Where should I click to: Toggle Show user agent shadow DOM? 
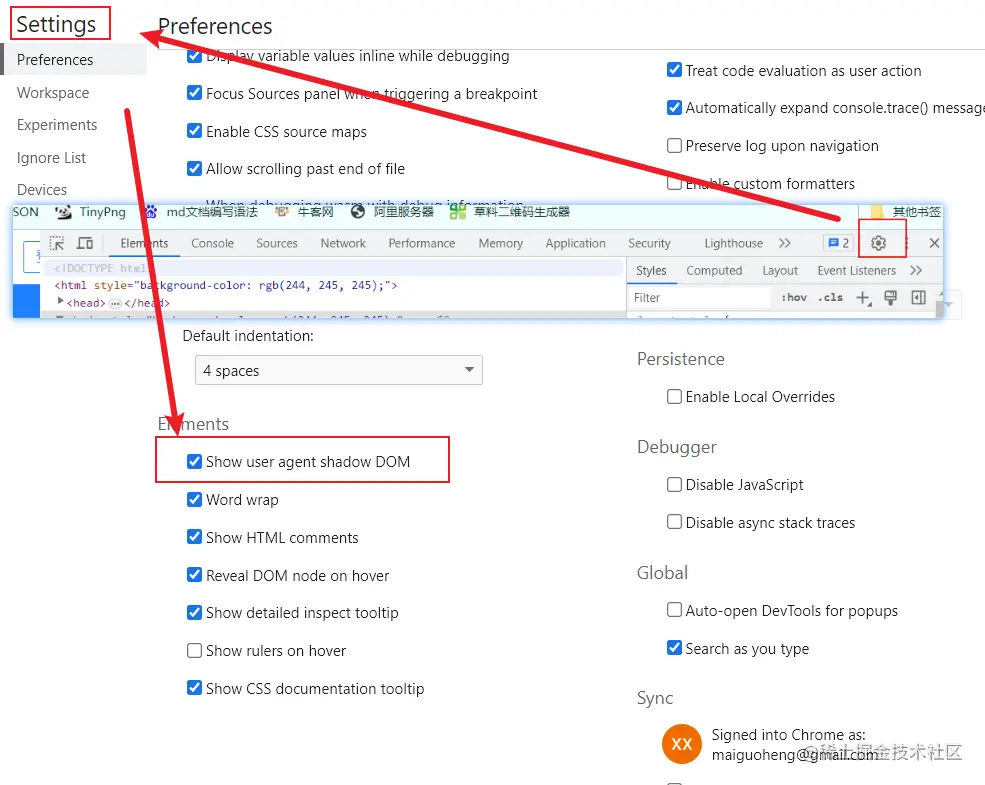195,462
